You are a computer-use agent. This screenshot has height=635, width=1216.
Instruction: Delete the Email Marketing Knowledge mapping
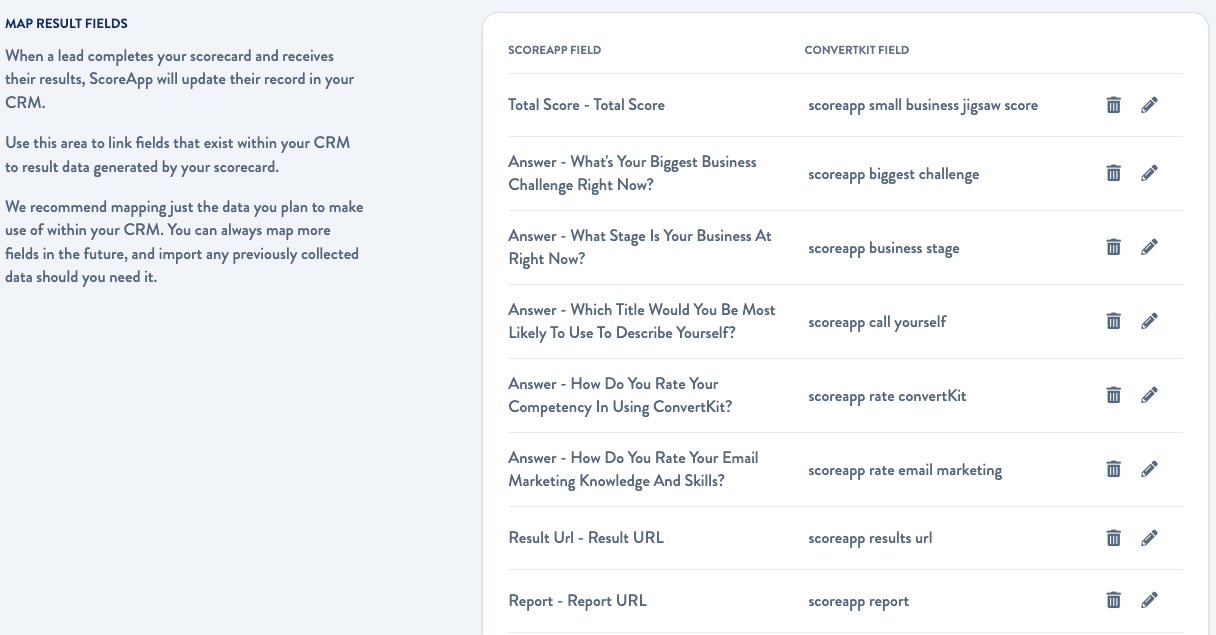[x=1113, y=469]
